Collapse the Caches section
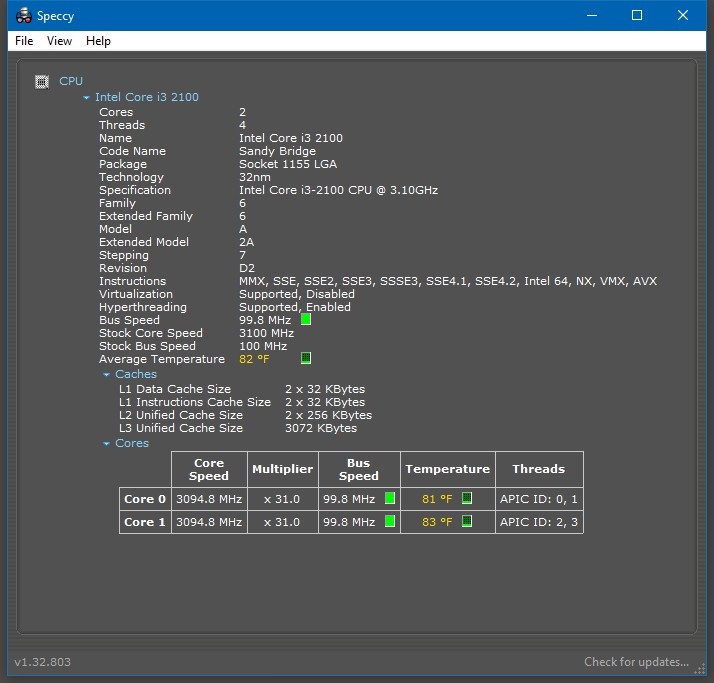The image size is (714, 683). [x=107, y=375]
